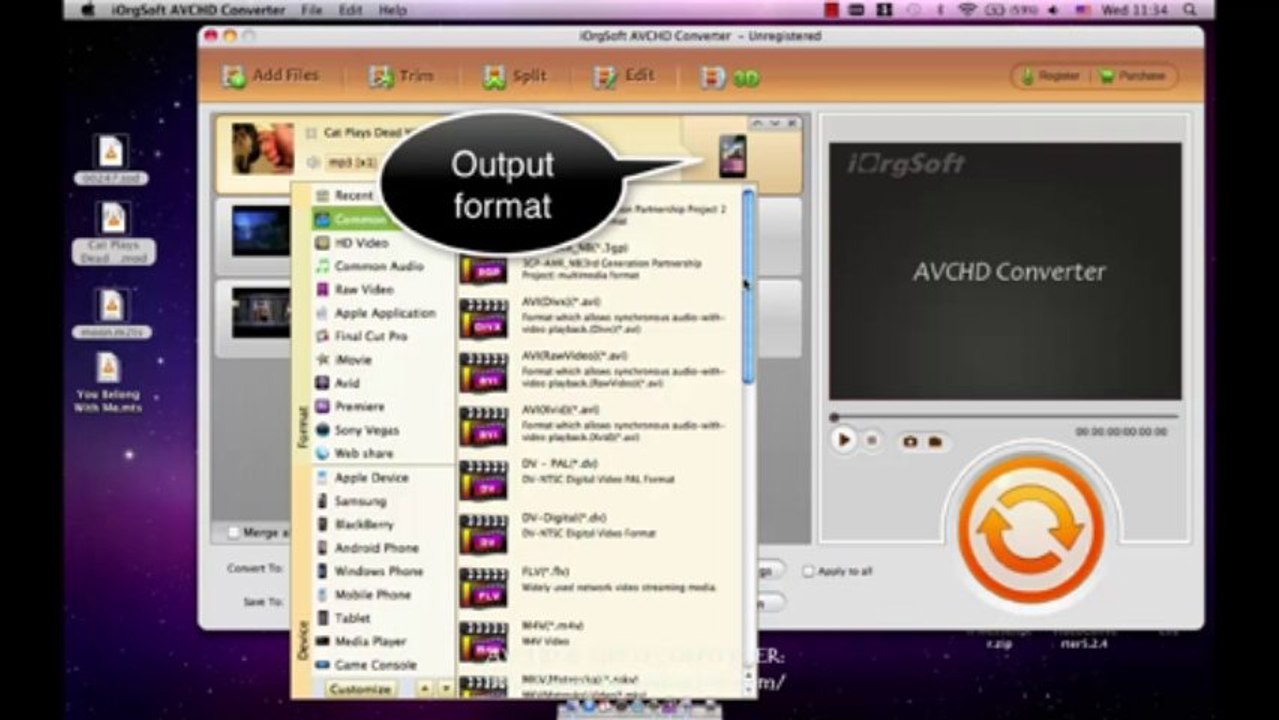Open the snapshot folder icon

point(935,441)
